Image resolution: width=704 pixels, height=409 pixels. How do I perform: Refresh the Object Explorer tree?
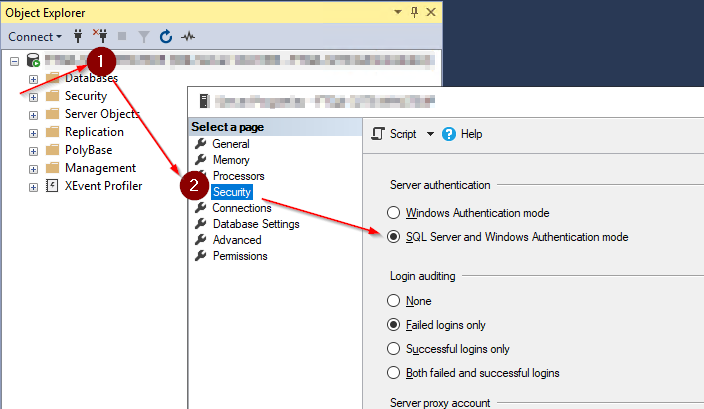click(x=166, y=36)
